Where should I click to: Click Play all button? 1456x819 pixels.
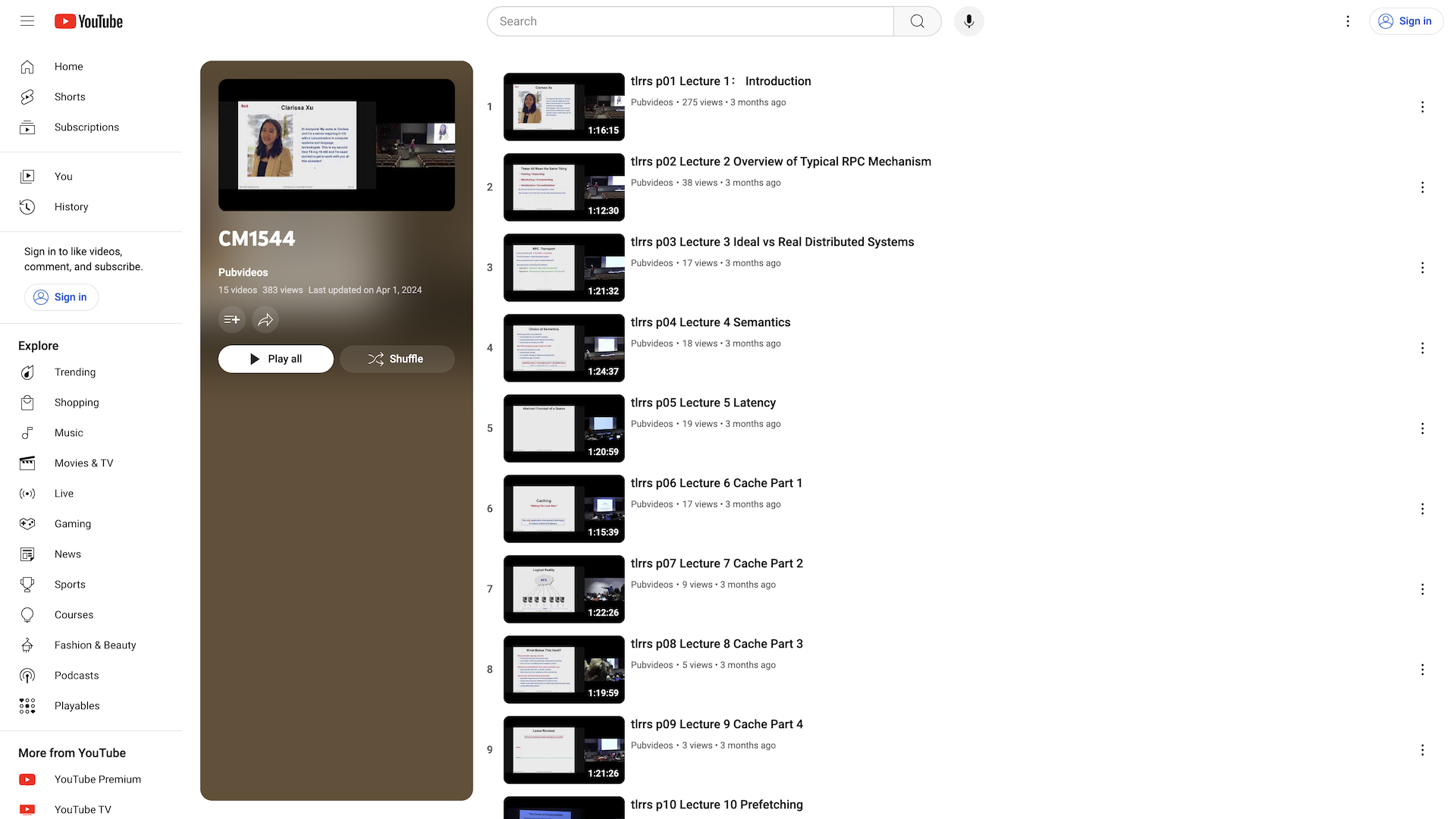coord(276,359)
